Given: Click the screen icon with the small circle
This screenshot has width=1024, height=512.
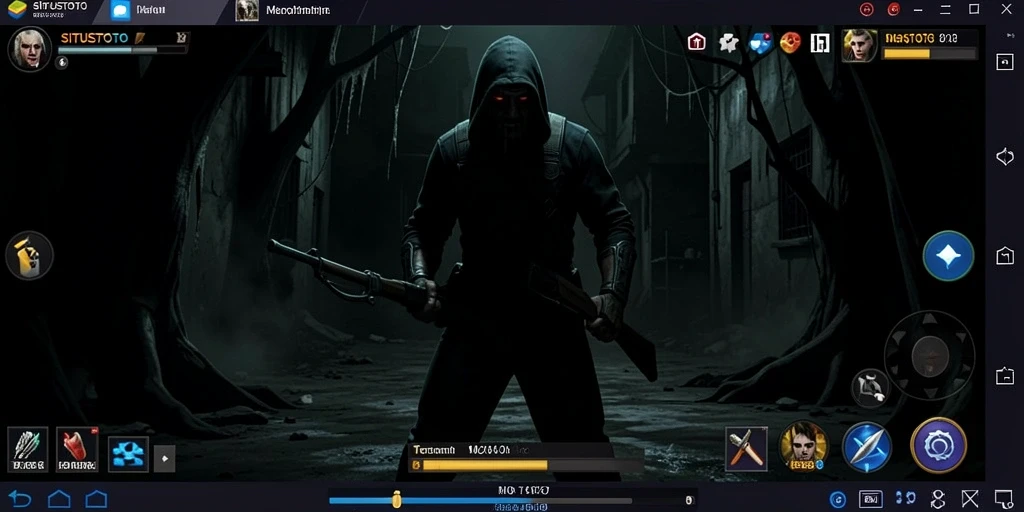Looking at the screenshot, I should point(1003,500).
